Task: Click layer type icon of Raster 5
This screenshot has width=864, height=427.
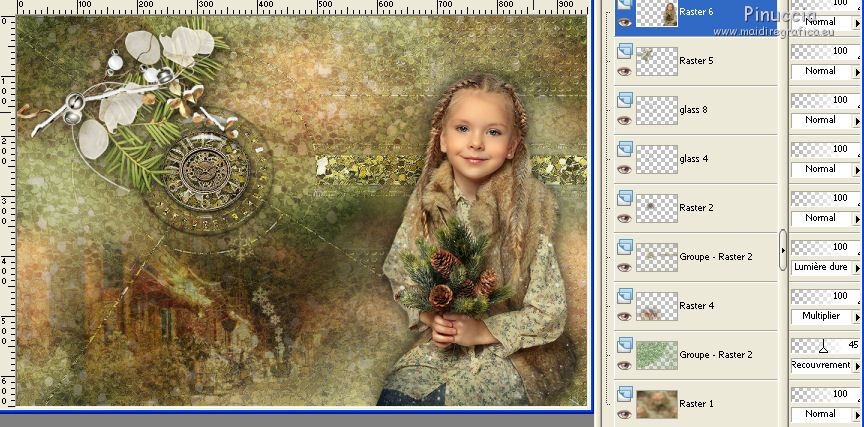Action: (x=624, y=51)
